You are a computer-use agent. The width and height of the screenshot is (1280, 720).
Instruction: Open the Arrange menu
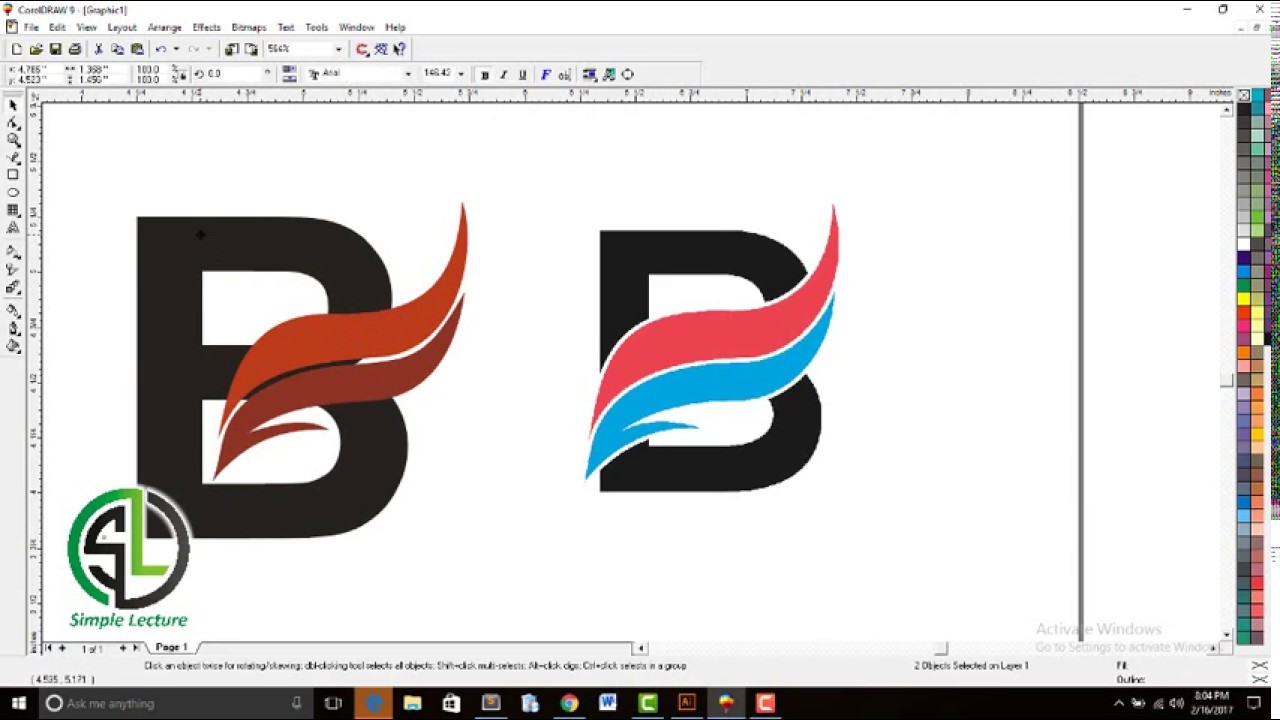point(164,27)
